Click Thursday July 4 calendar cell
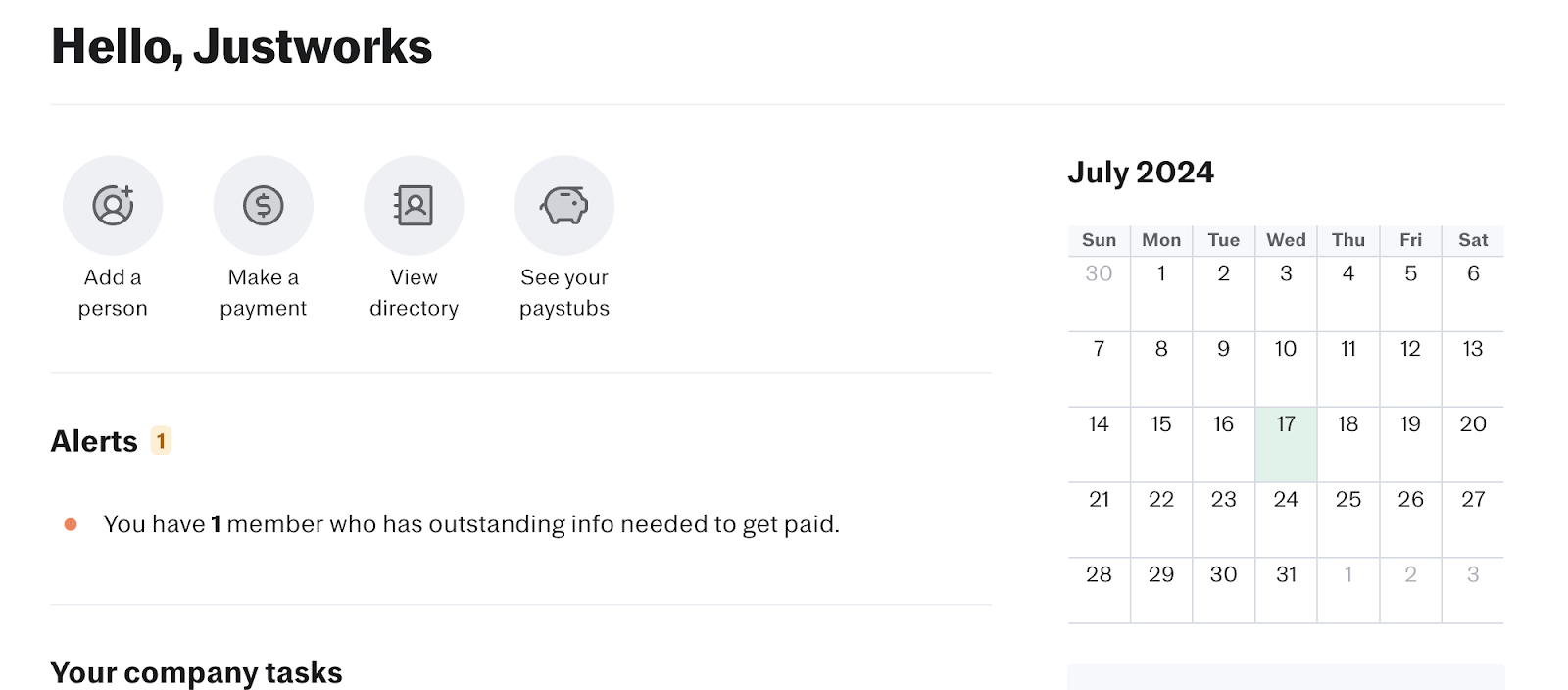Screen dimensions: 1568x690 pyautogui.click(x=1348, y=292)
